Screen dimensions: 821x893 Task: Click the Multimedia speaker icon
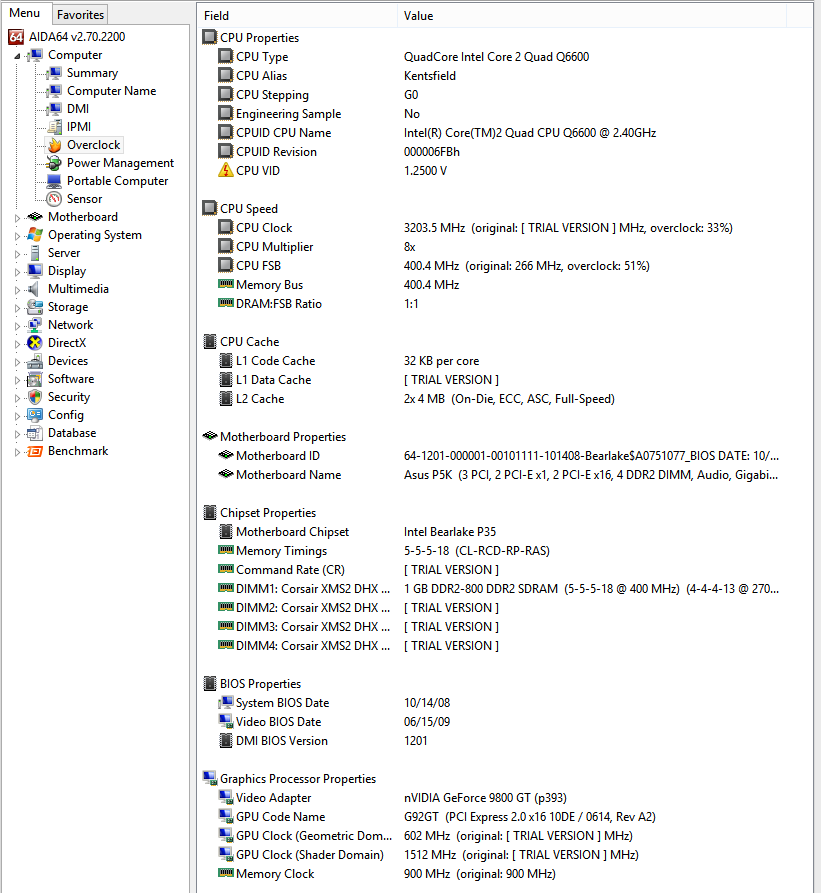(34, 289)
